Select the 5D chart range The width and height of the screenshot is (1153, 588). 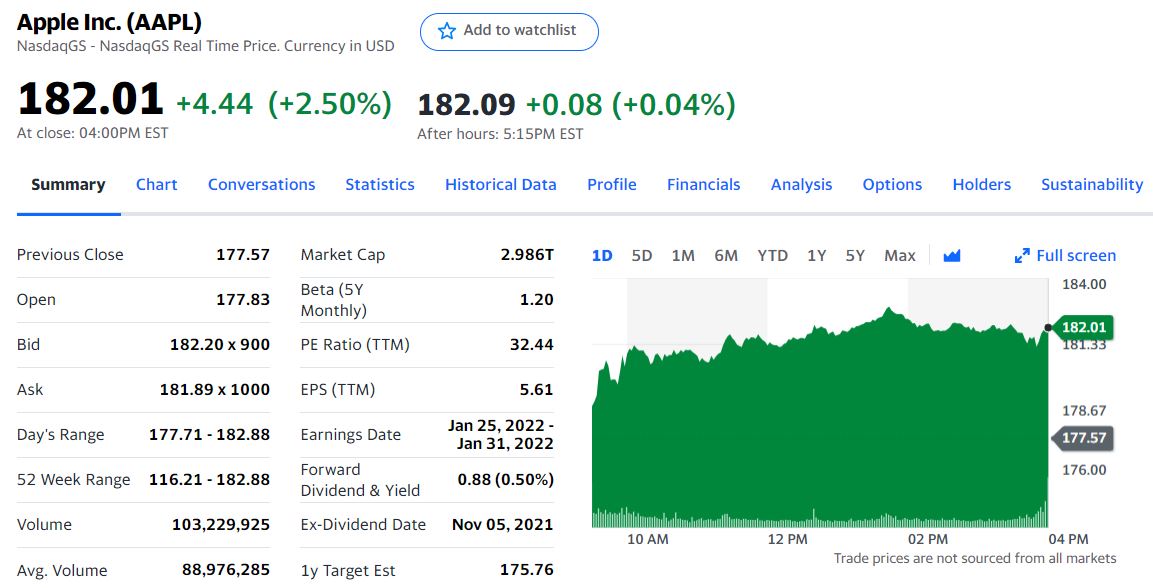coord(642,255)
